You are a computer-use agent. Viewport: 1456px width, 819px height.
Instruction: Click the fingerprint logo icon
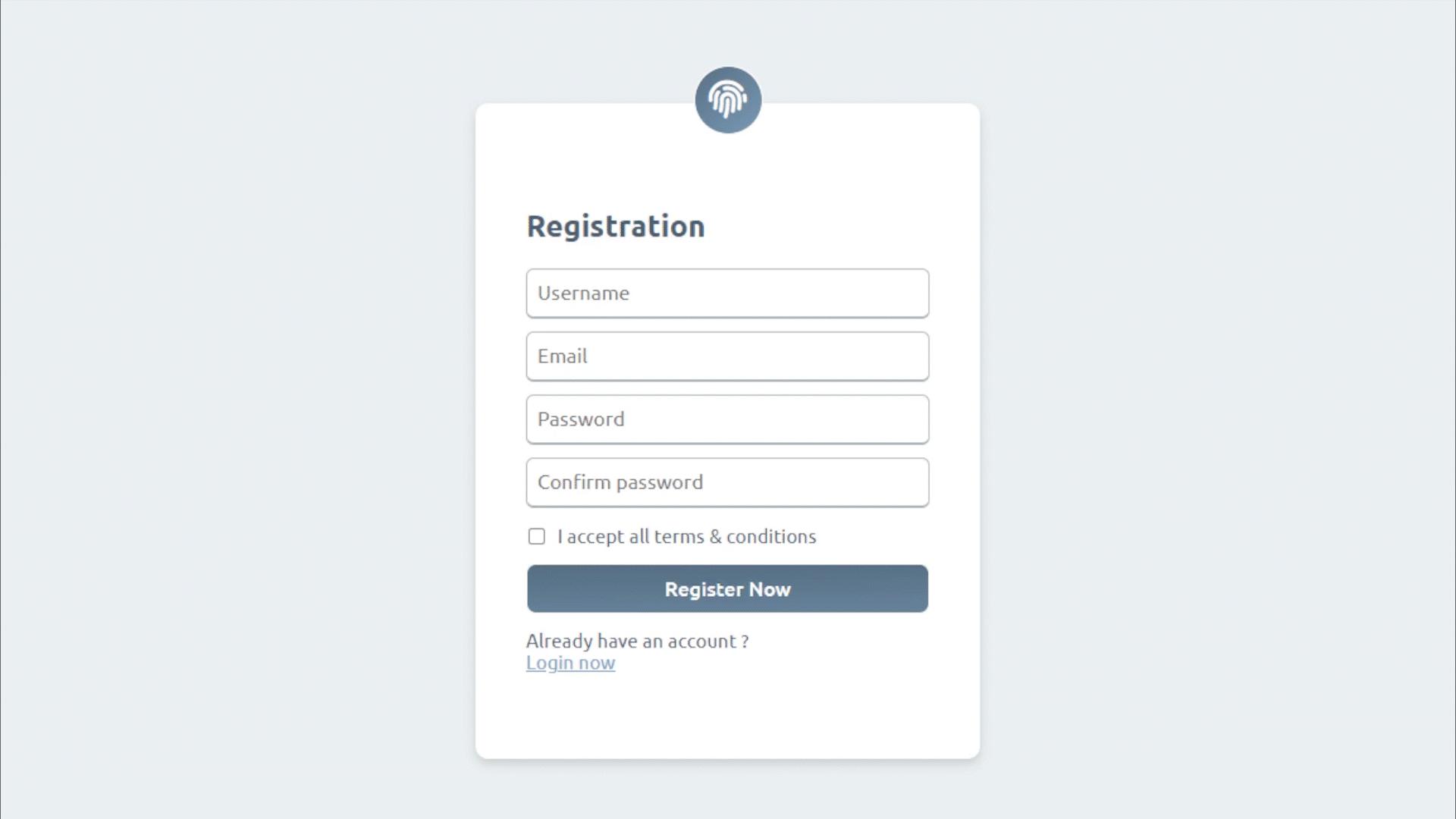[728, 99]
